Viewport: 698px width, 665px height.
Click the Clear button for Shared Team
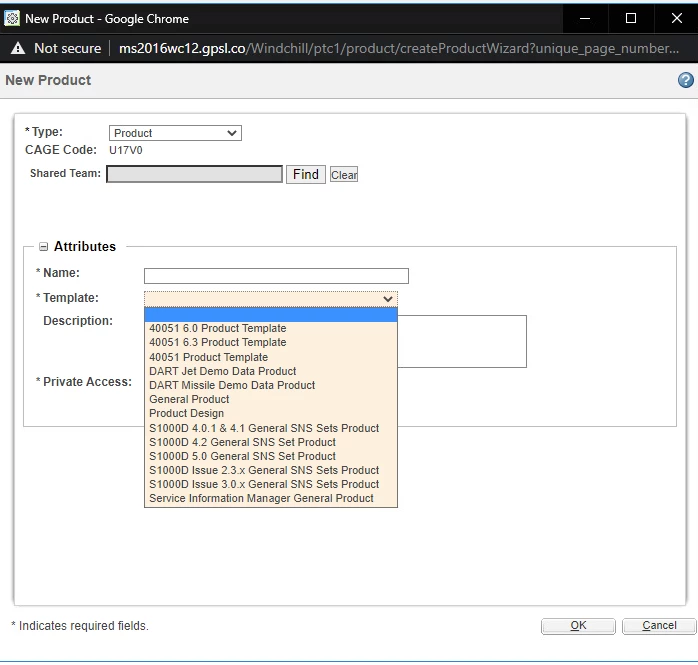[x=344, y=175]
